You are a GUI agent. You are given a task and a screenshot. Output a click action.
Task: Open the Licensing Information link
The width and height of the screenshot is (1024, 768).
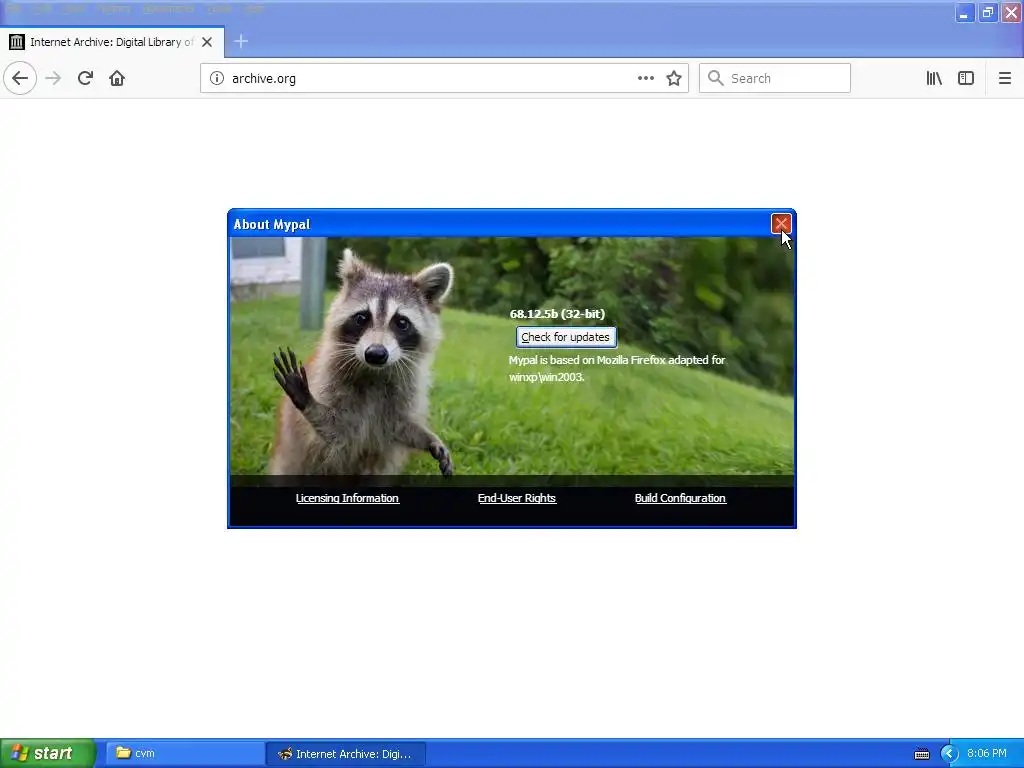point(347,498)
